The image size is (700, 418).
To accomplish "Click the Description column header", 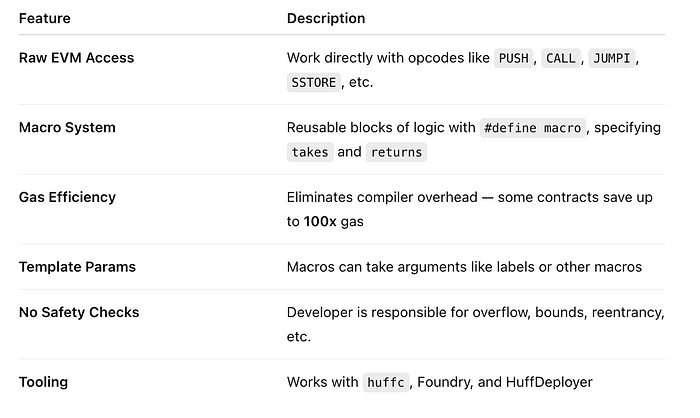I will coord(326,18).
